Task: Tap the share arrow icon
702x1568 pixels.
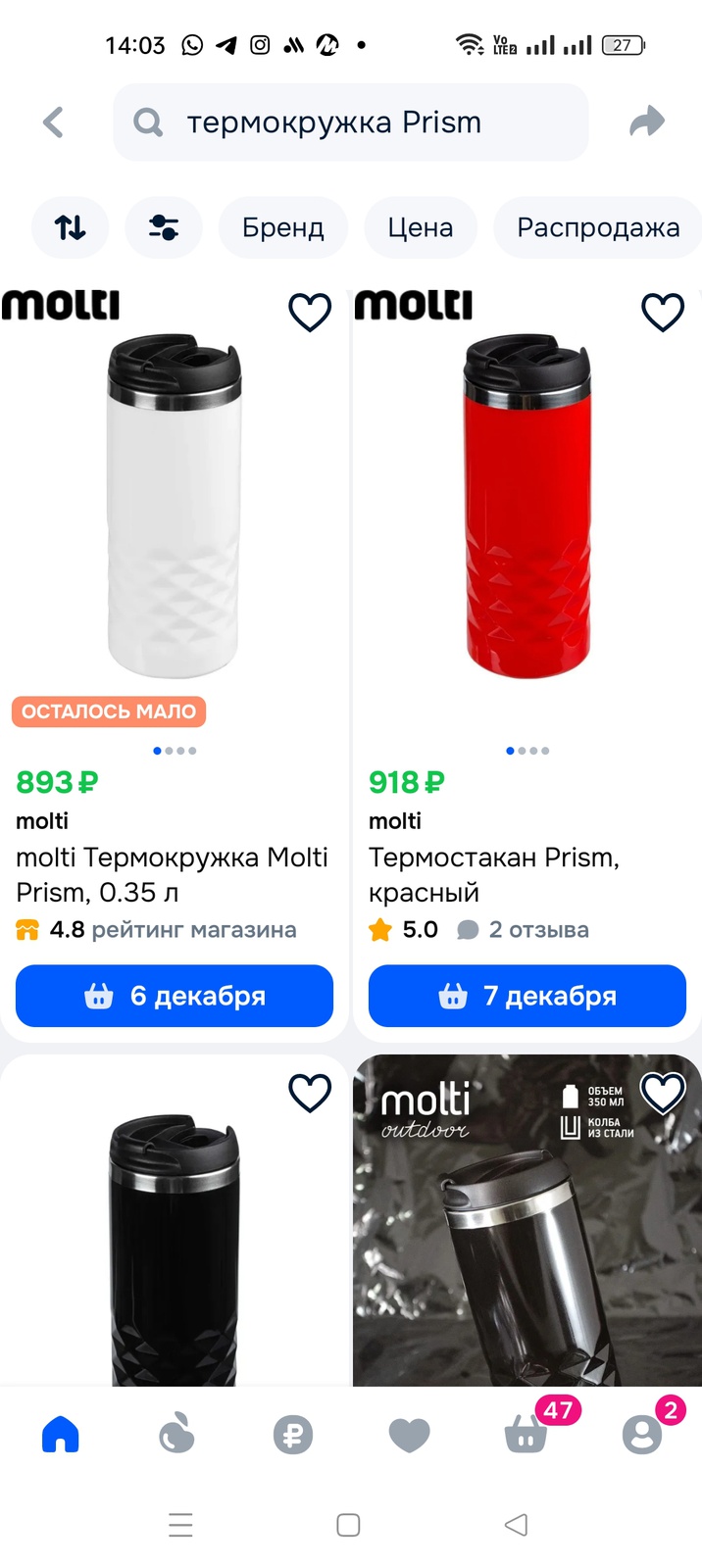Action: click(647, 122)
